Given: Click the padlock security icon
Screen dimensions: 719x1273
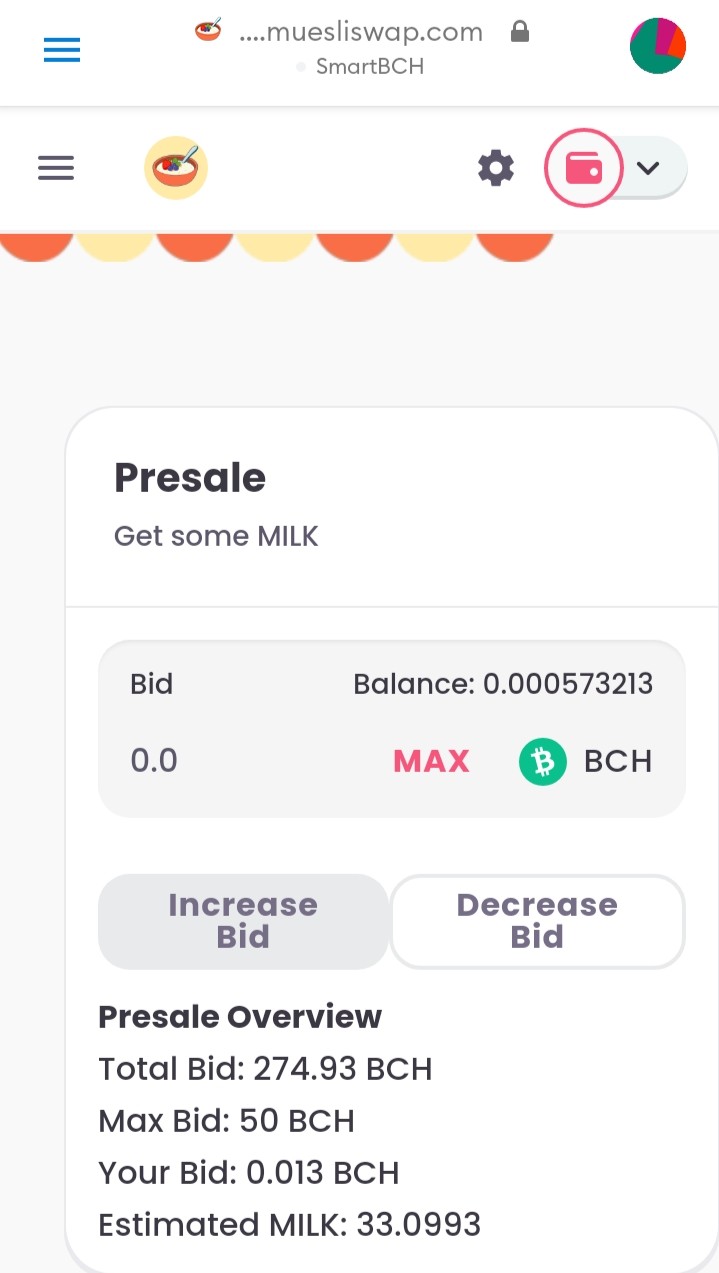Looking at the screenshot, I should [x=519, y=32].
